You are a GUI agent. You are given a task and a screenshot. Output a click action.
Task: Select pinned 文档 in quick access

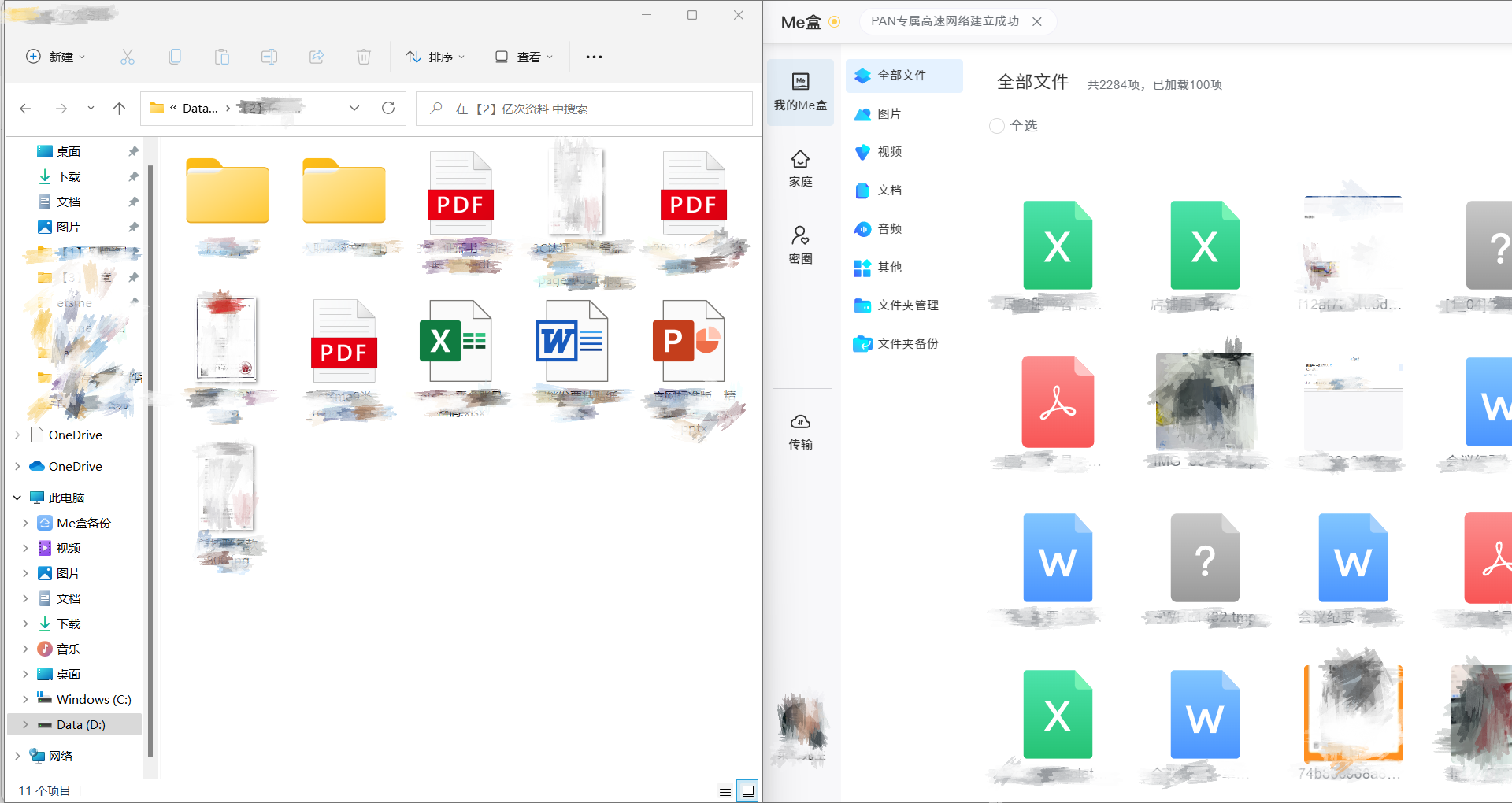(x=69, y=202)
